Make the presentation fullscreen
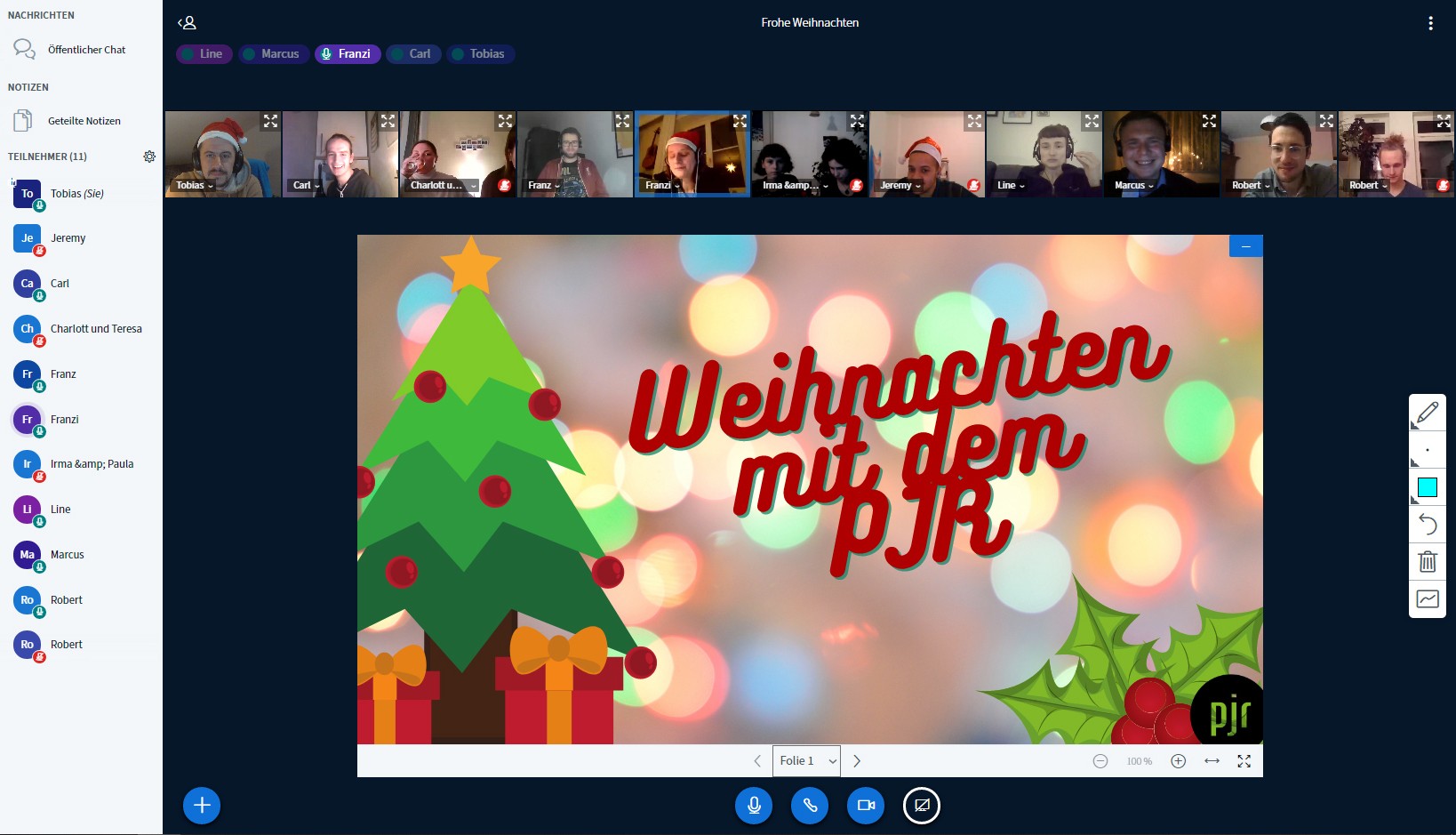 point(1244,761)
